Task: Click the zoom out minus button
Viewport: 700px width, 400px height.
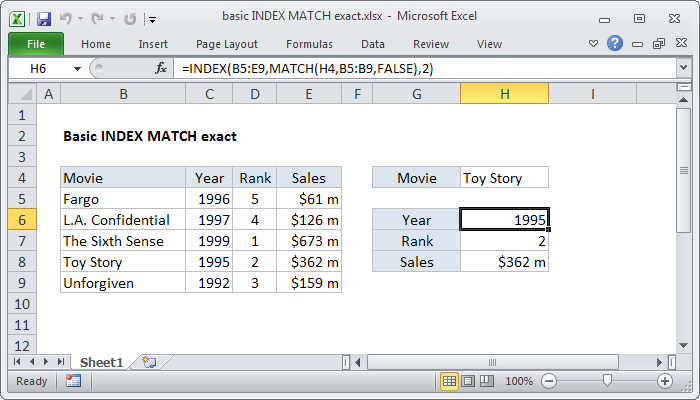Action: (x=550, y=381)
